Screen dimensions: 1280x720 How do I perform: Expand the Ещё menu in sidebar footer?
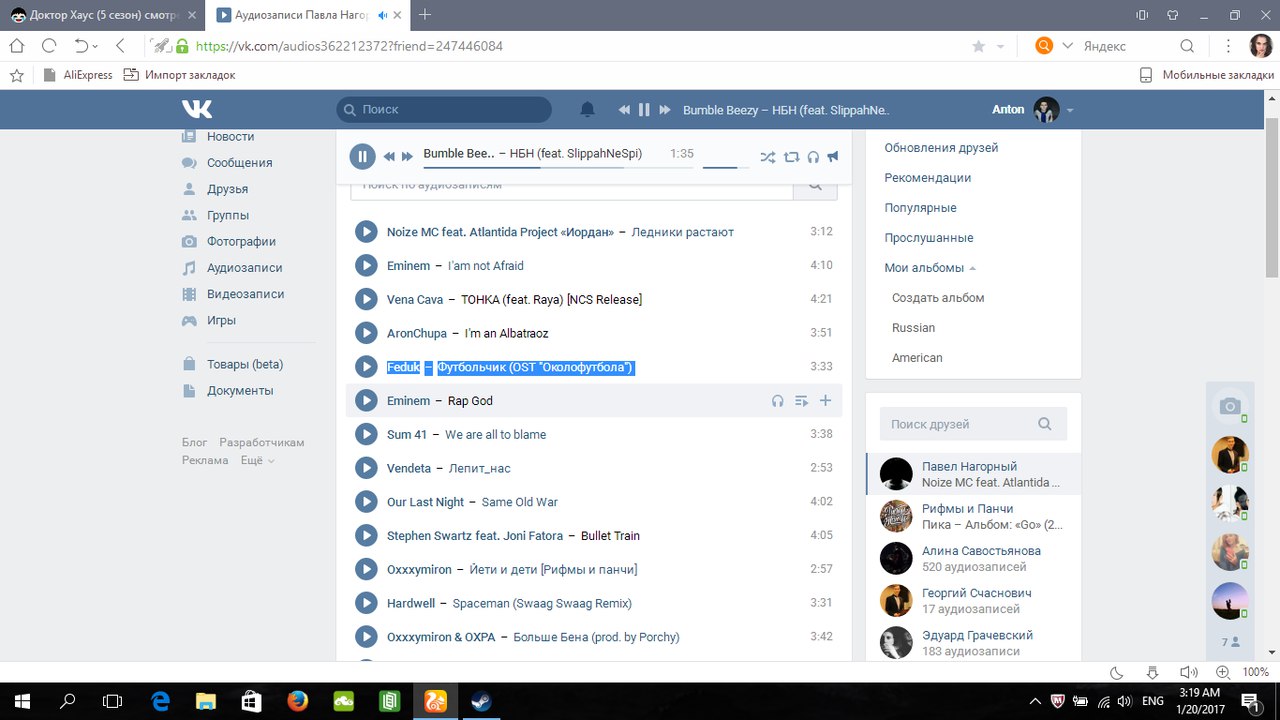[x=257, y=461]
